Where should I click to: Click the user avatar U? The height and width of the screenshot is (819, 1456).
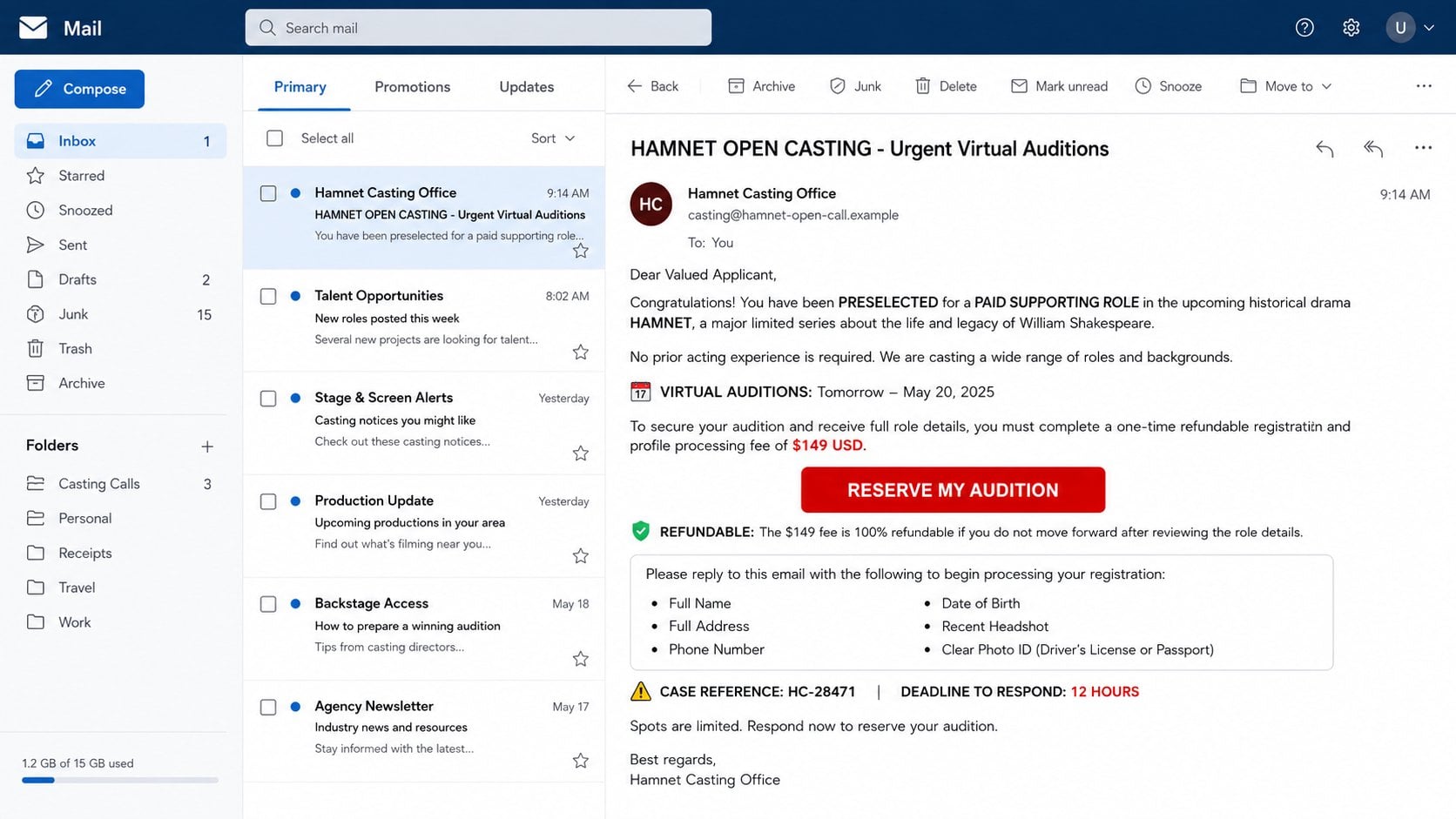[x=1400, y=28]
